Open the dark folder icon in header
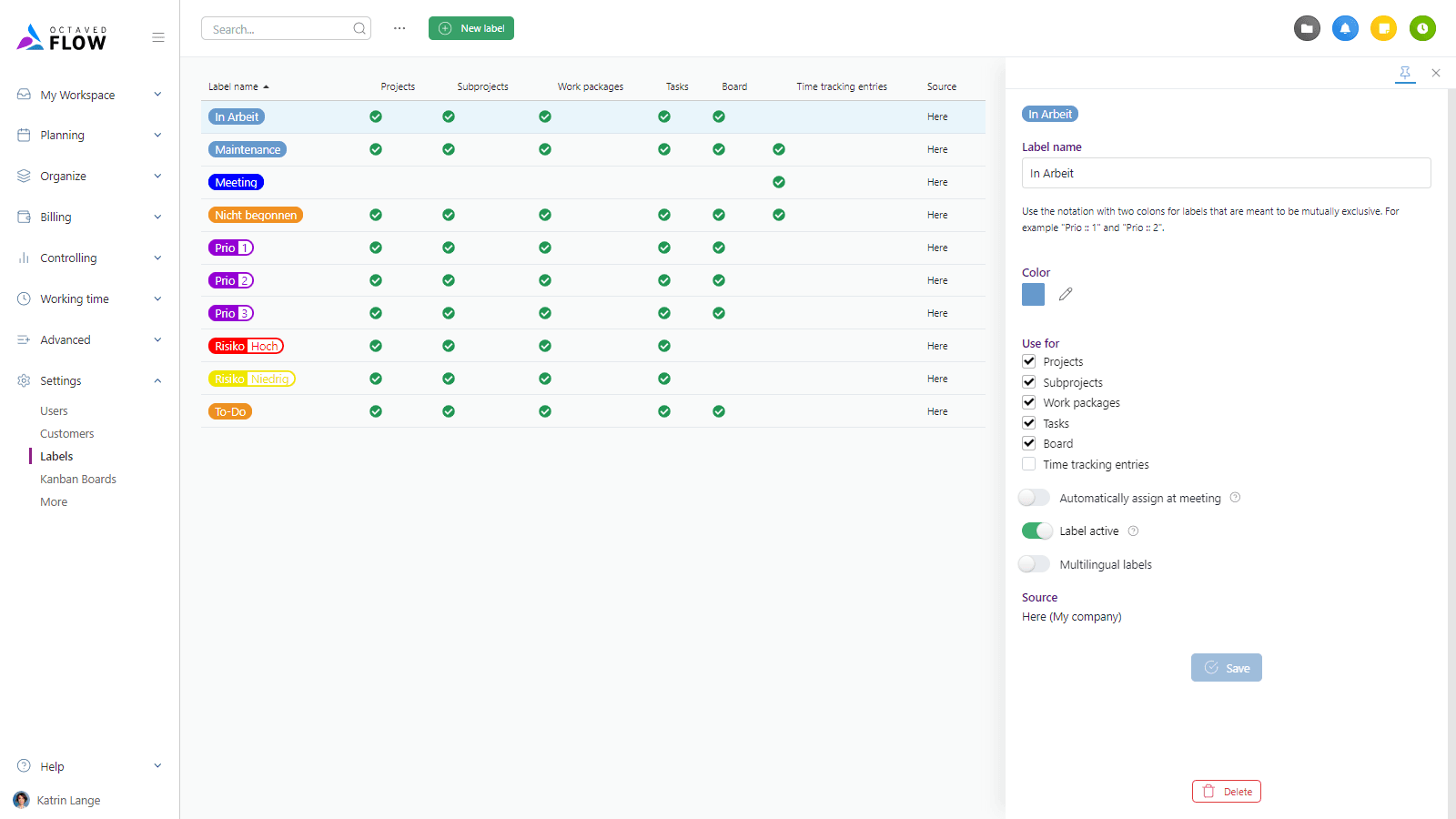The height and width of the screenshot is (819, 1456). click(1307, 28)
